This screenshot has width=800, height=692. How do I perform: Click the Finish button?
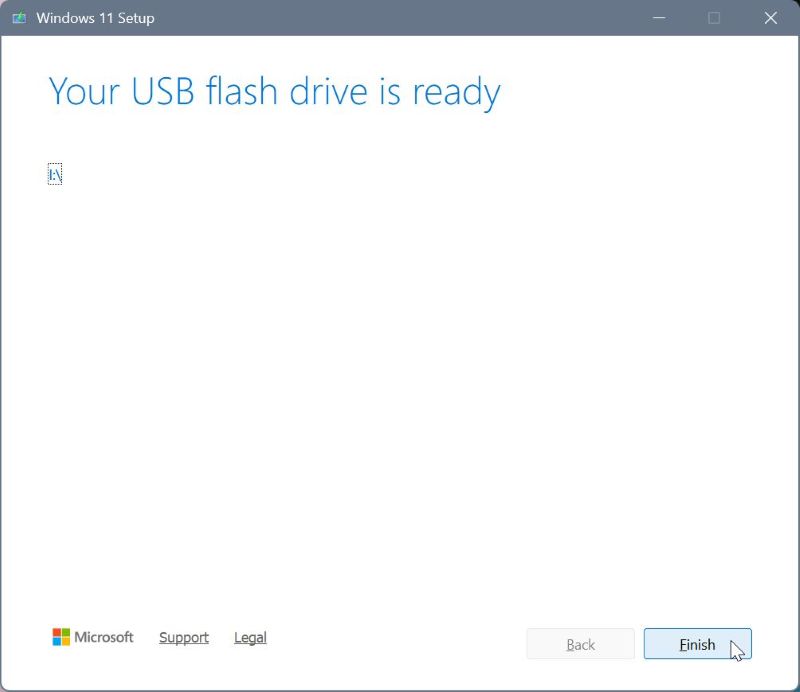pyautogui.click(x=697, y=644)
